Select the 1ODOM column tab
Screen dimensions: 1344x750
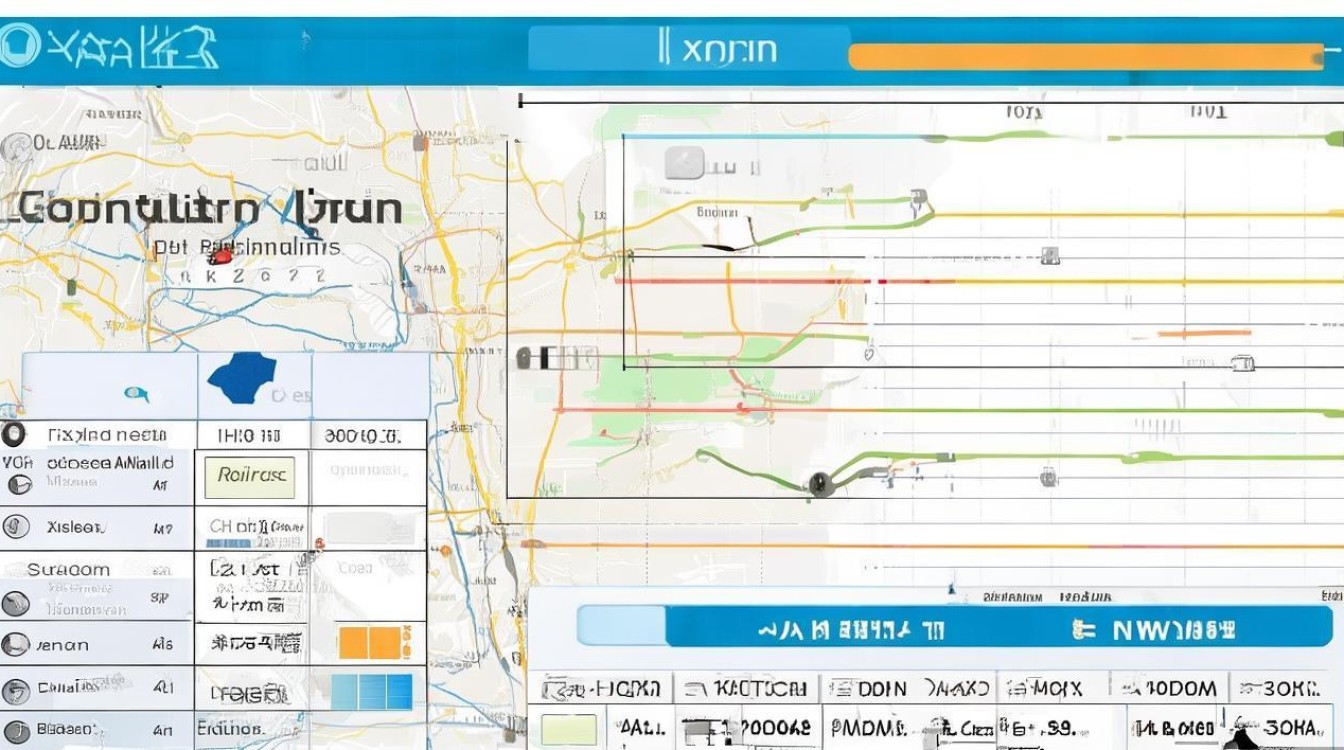1167,688
